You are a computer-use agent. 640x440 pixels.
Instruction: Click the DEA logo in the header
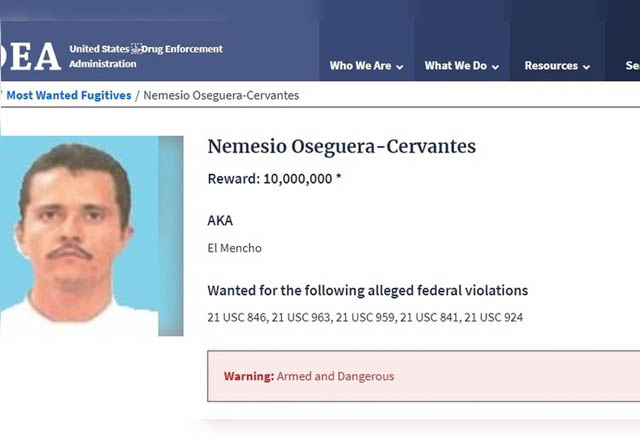pyautogui.click(x=30, y=57)
